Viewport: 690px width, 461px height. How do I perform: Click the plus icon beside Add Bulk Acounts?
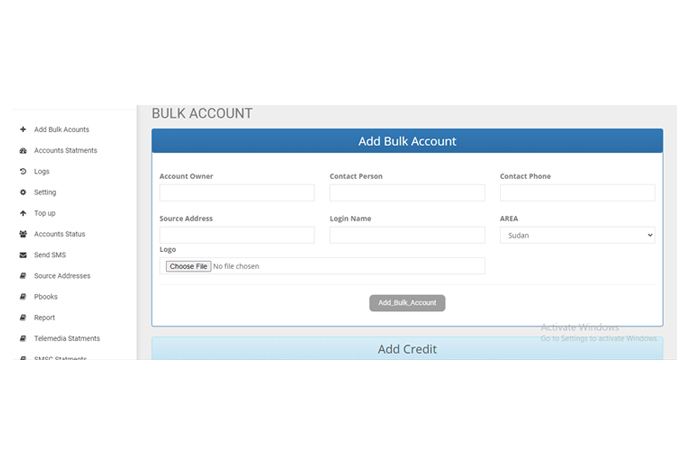click(23, 130)
